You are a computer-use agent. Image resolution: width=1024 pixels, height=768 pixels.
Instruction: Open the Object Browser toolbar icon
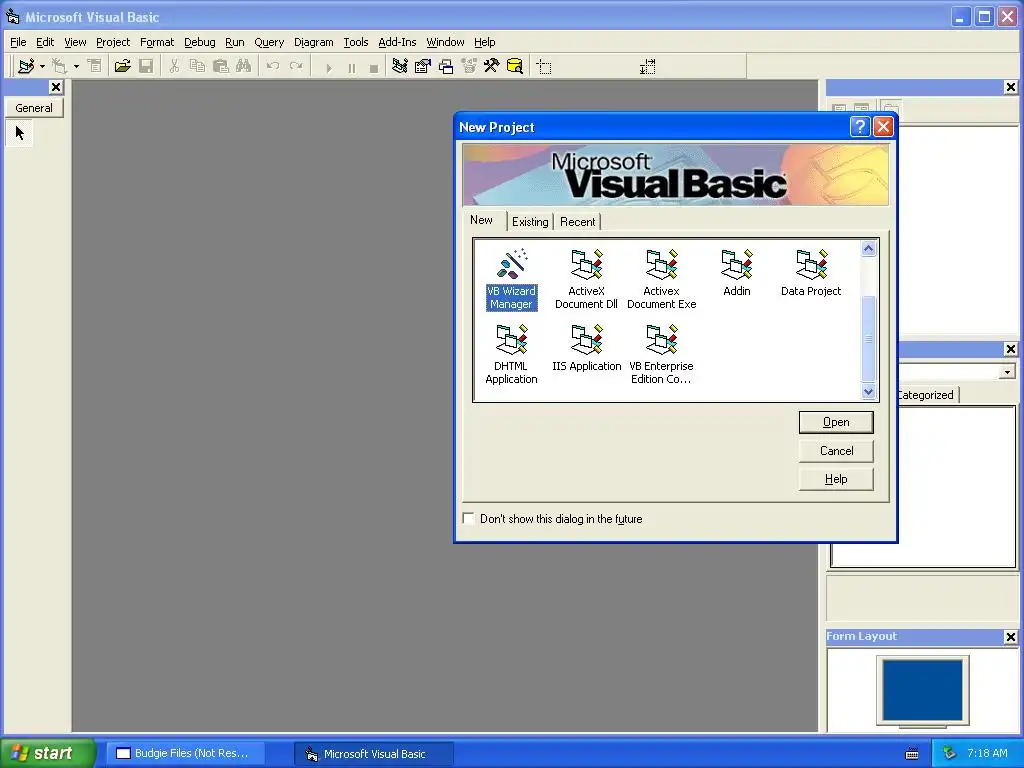tap(469, 67)
